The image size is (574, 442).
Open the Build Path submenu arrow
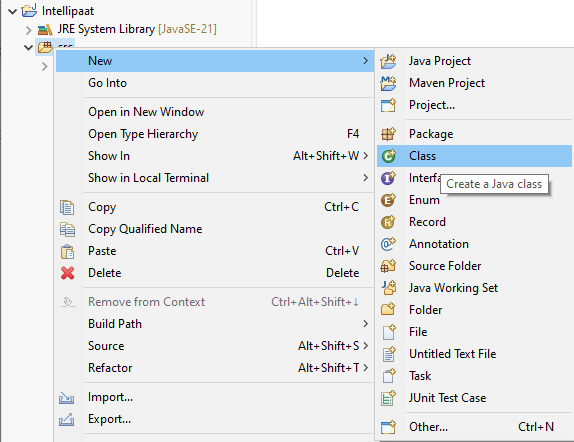point(365,324)
